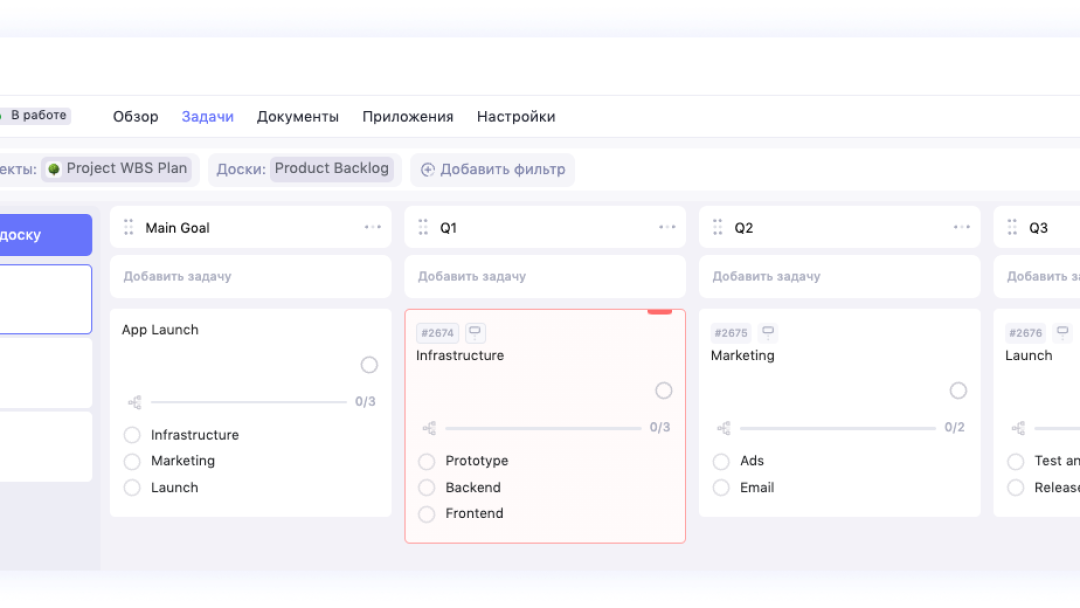The width and height of the screenshot is (1080, 608).
Task: Click Добавить задачу field in Q2 column
Action: click(839, 277)
